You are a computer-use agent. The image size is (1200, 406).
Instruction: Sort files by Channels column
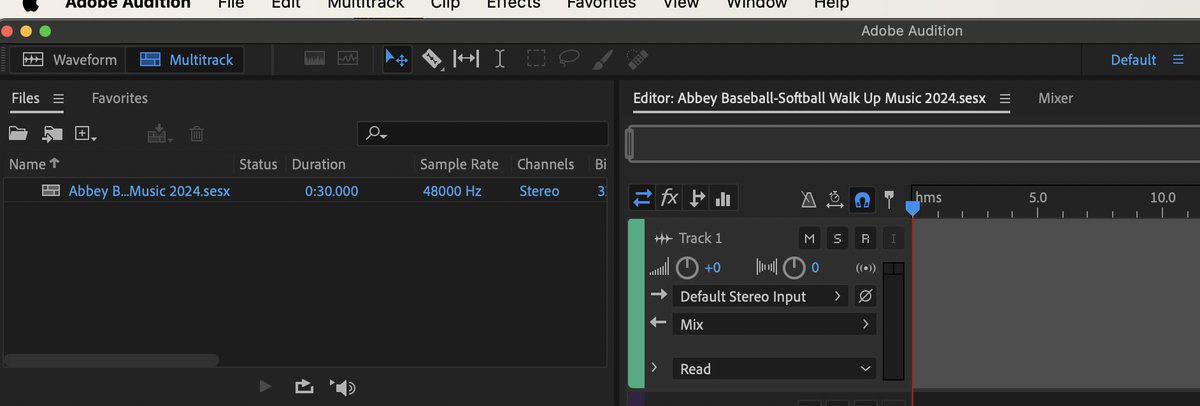point(546,164)
